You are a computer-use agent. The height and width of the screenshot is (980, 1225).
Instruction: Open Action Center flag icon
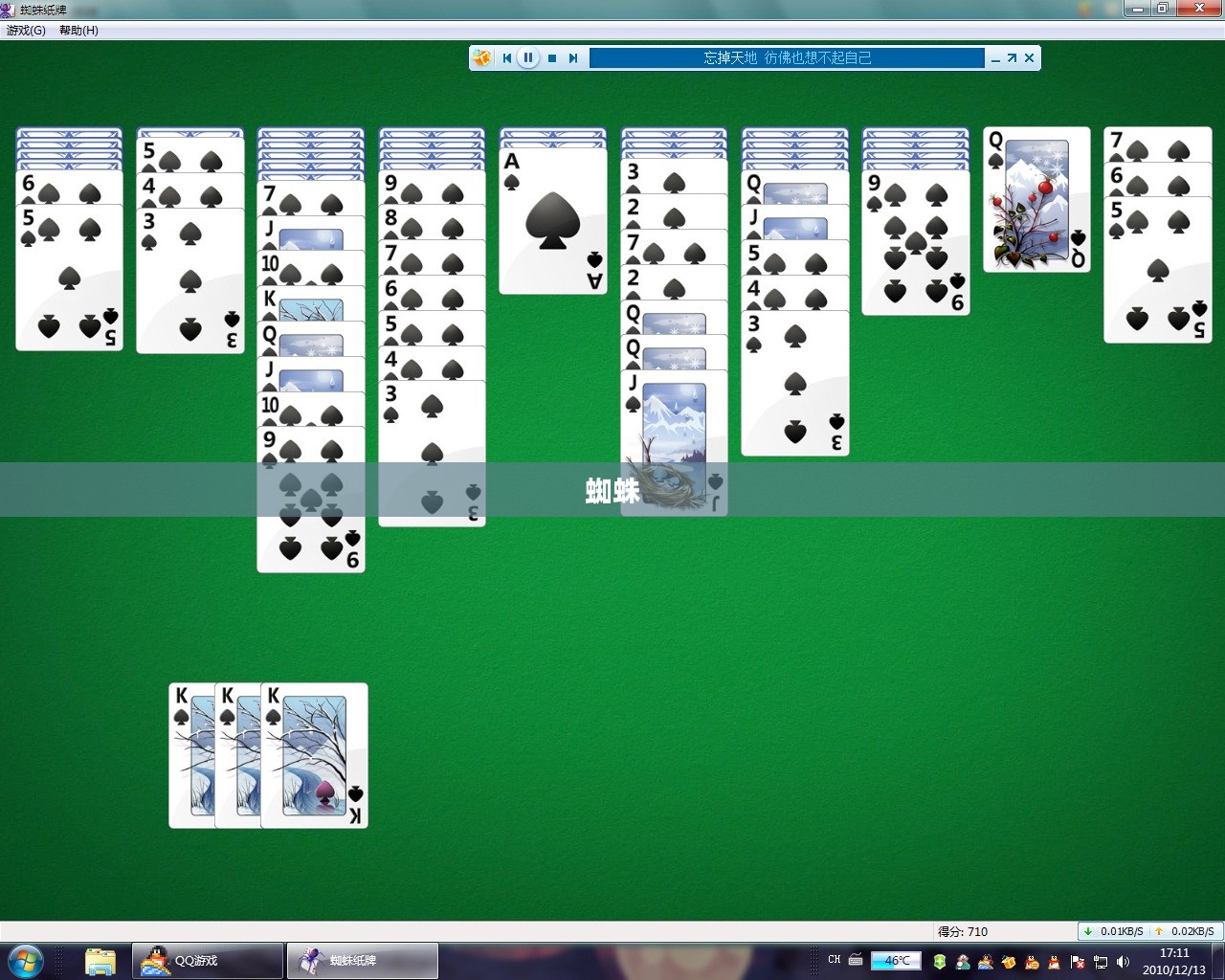click(x=1078, y=962)
